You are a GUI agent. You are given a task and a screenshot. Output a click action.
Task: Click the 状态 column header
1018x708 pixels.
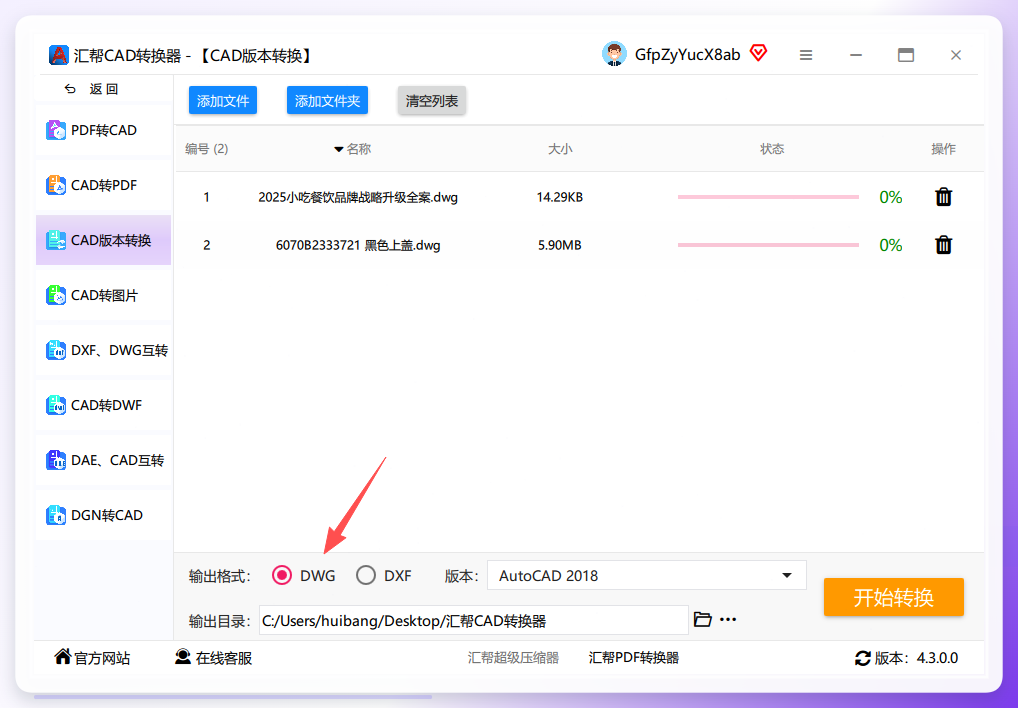tap(772, 149)
